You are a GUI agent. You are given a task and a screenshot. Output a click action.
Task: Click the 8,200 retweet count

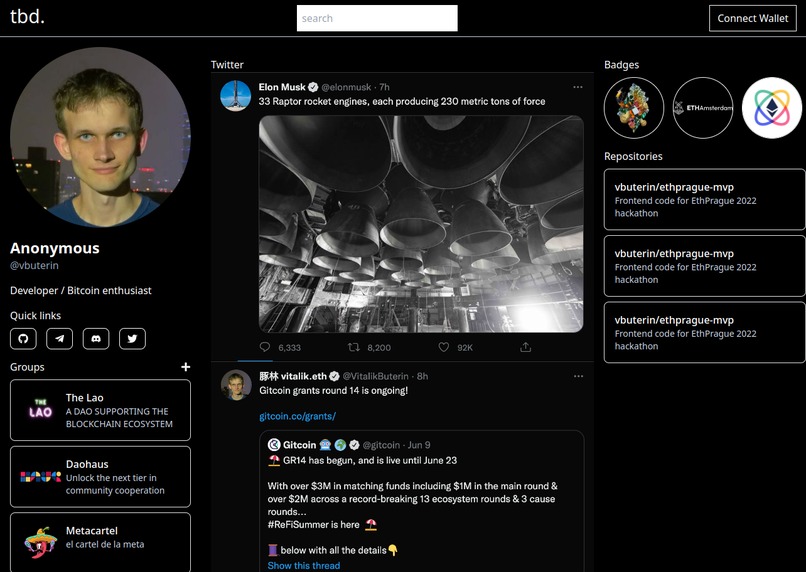coord(379,348)
